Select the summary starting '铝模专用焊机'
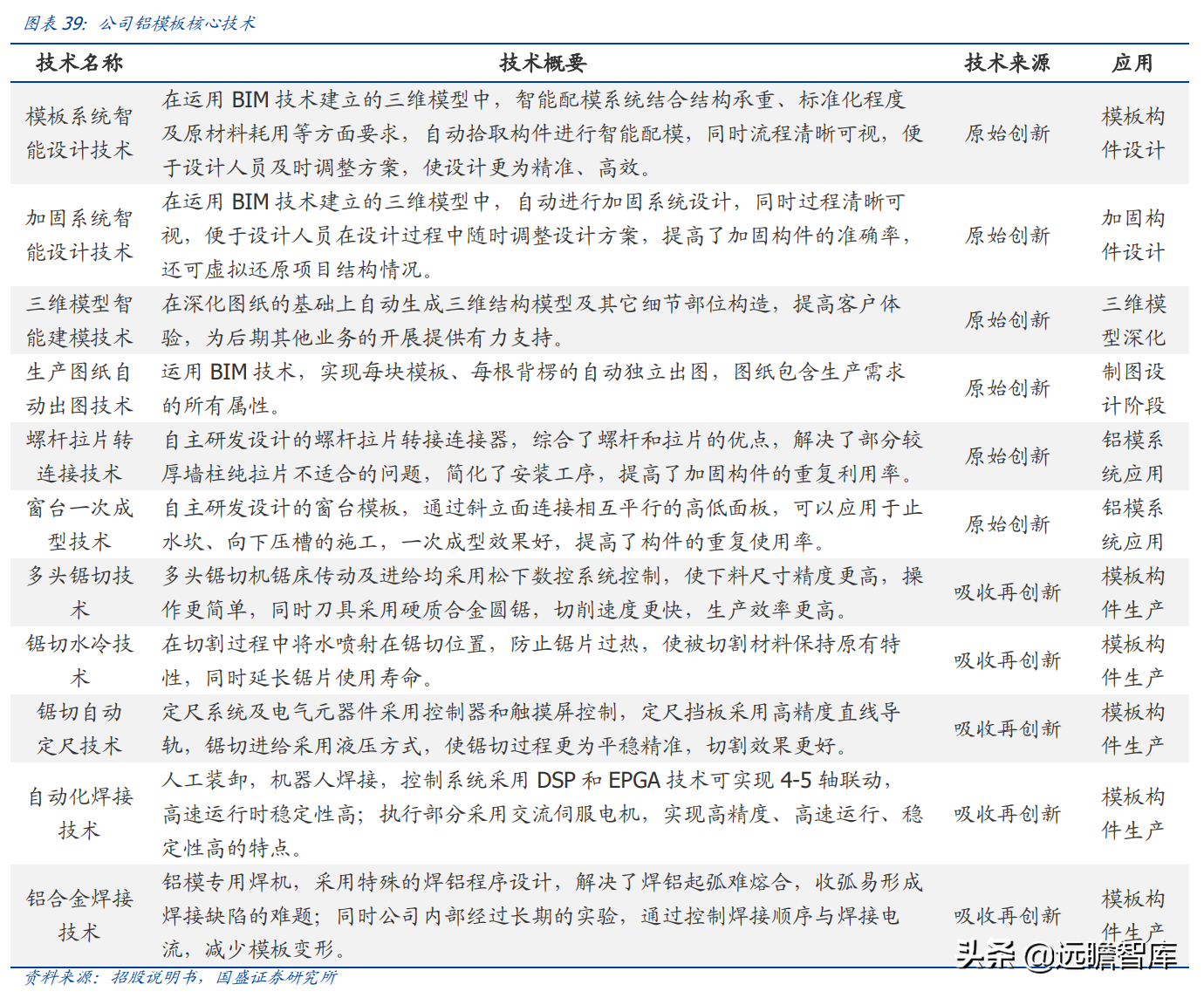The height and width of the screenshot is (998, 1204). [542, 915]
